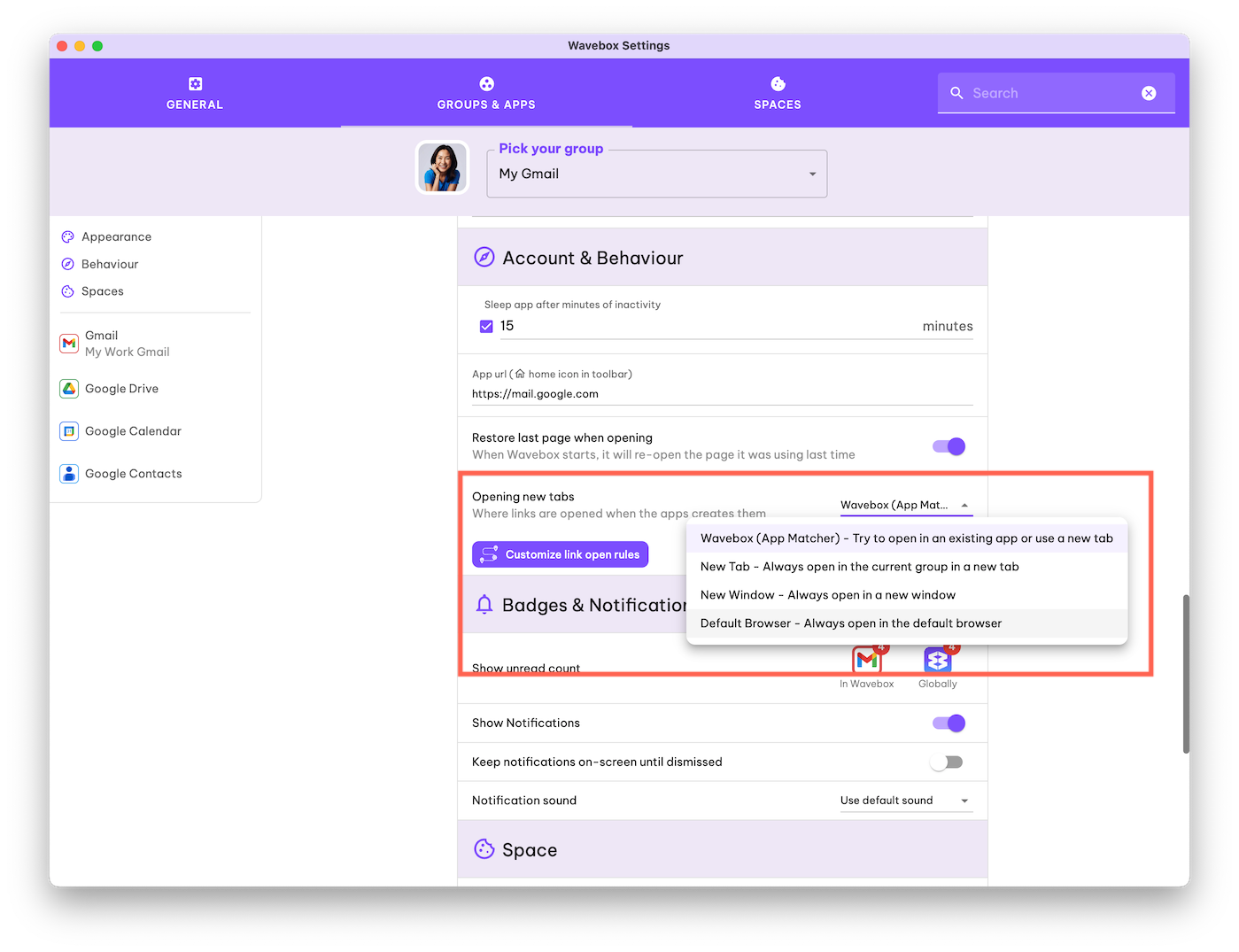1239x952 pixels.
Task: Choose Wavebox (App Matcher) option
Action: tap(907, 538)
